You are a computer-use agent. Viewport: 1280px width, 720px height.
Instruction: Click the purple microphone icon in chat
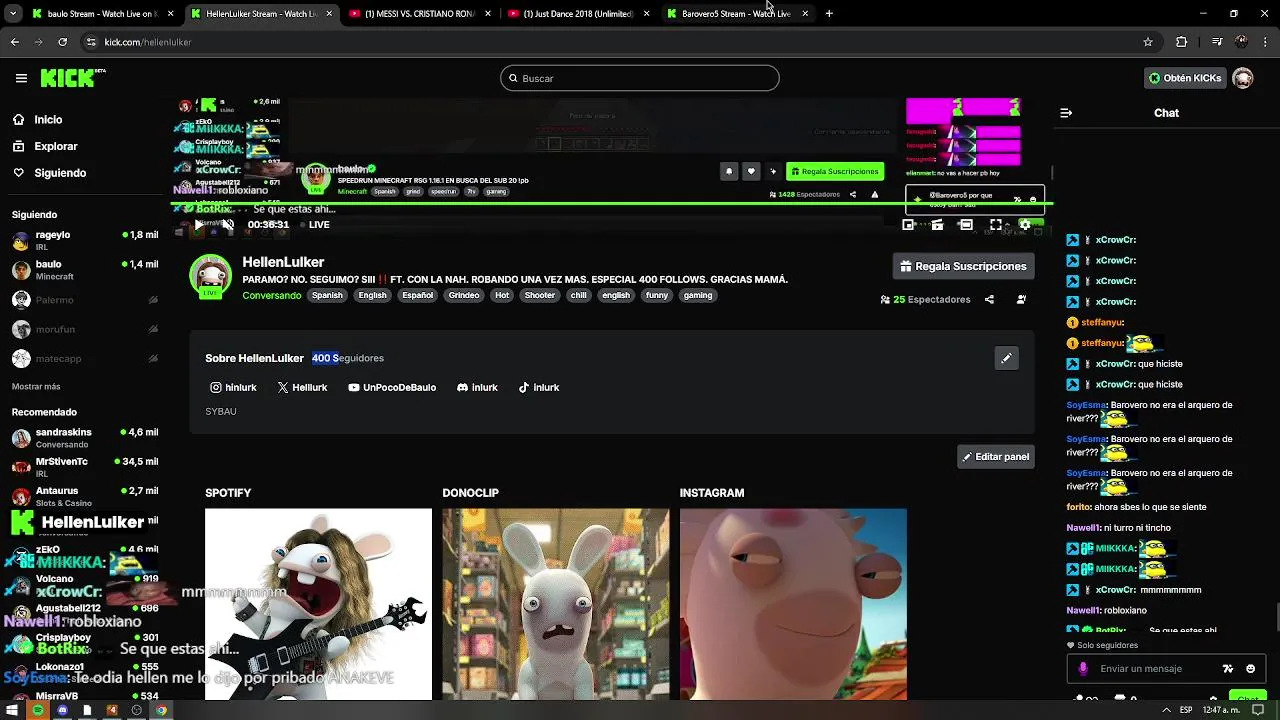coord(1083,669)
